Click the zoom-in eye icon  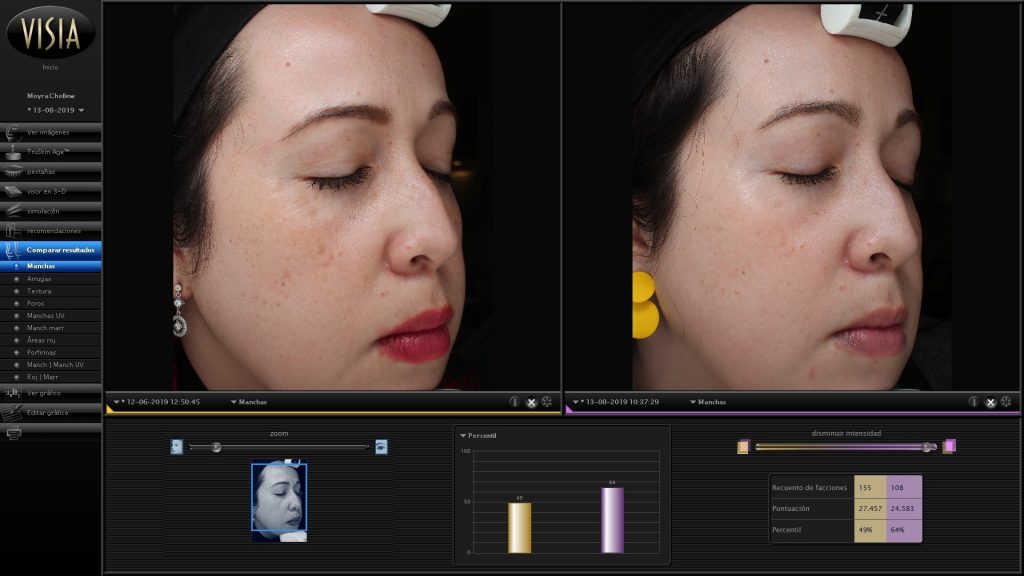click(381, 447)
